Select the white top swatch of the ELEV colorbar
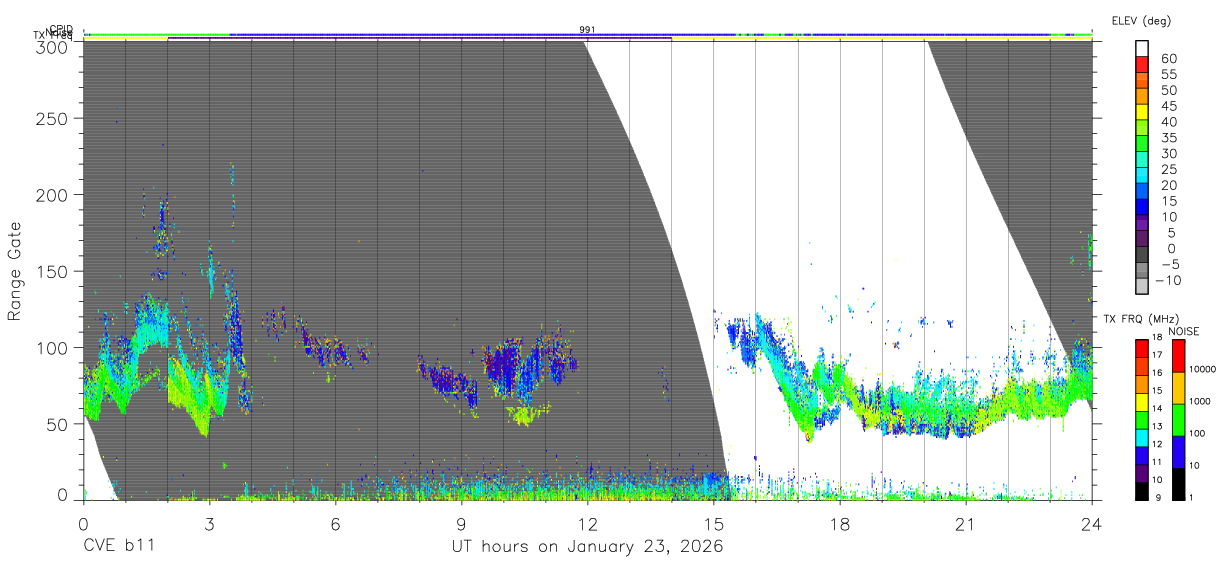The height and width of the screenshot is (567, 1228). point(1142,48)
